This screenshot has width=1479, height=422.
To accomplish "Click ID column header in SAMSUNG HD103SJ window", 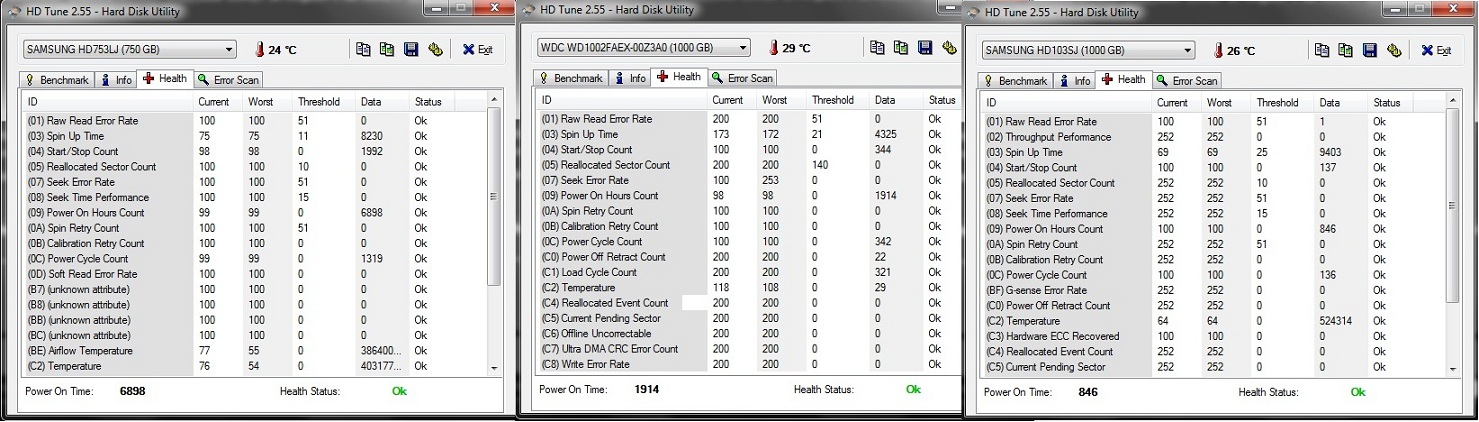I will (x=1067, y=102).
